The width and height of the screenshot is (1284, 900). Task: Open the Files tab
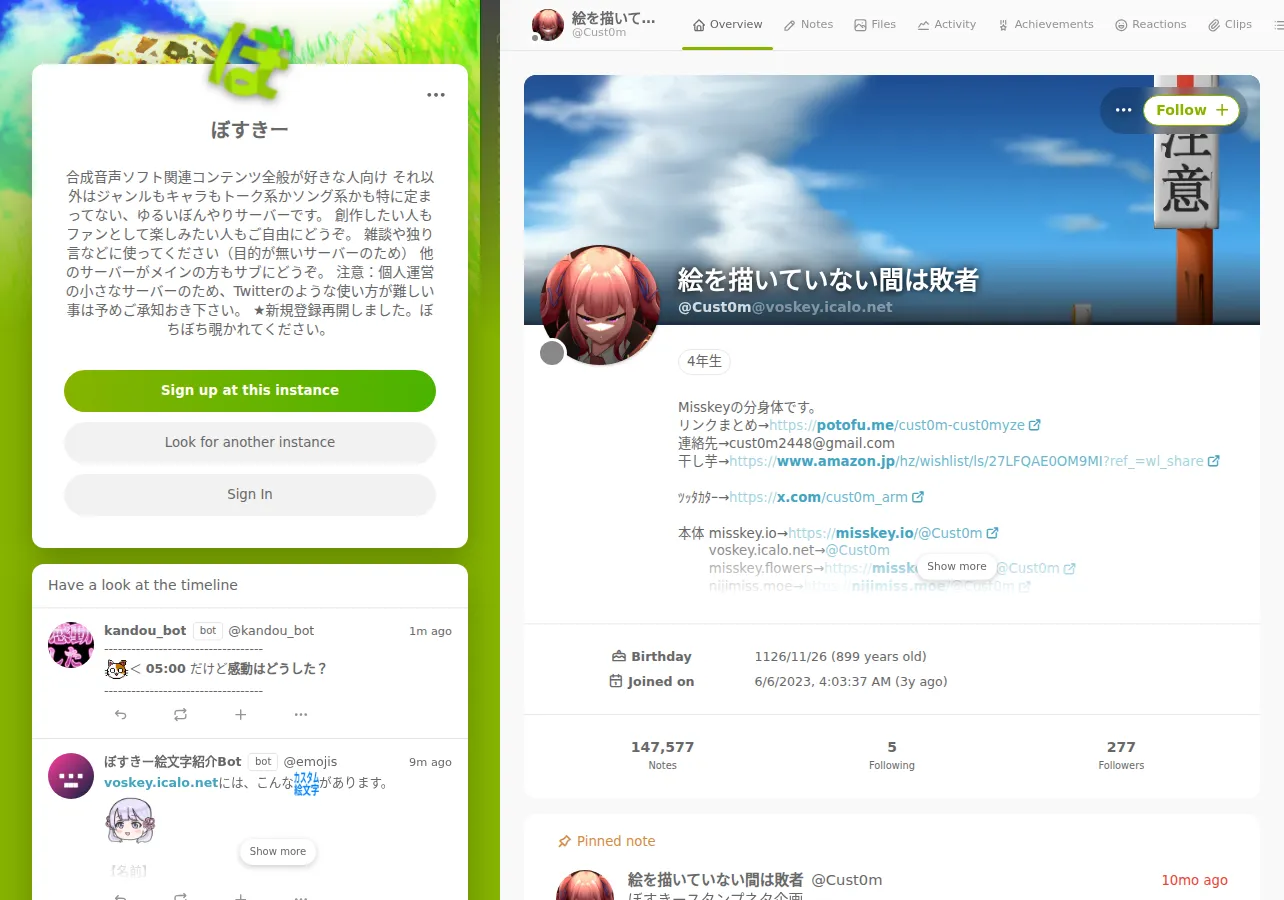[x=875, y=25]
